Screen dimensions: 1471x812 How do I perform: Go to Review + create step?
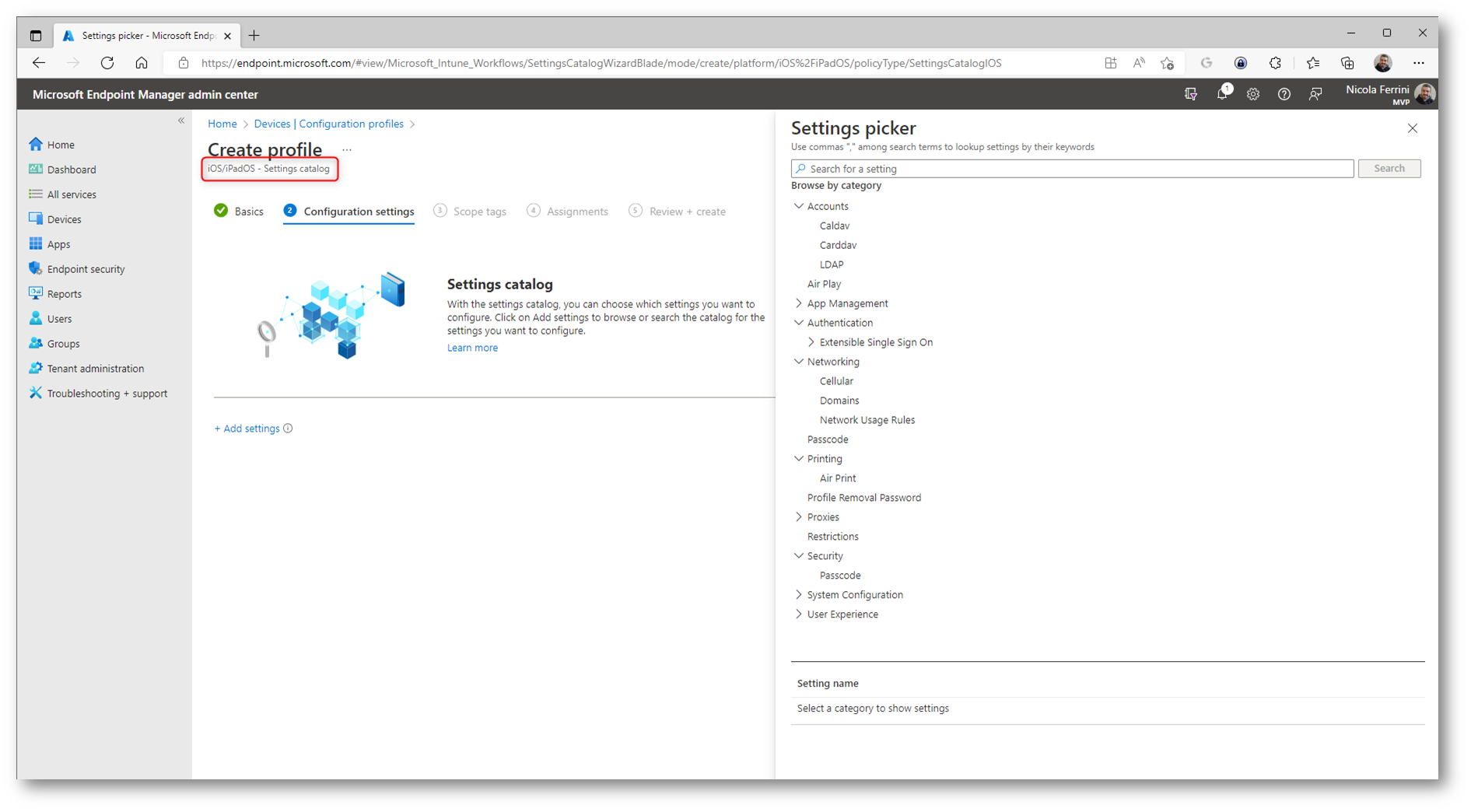(677, 212)
